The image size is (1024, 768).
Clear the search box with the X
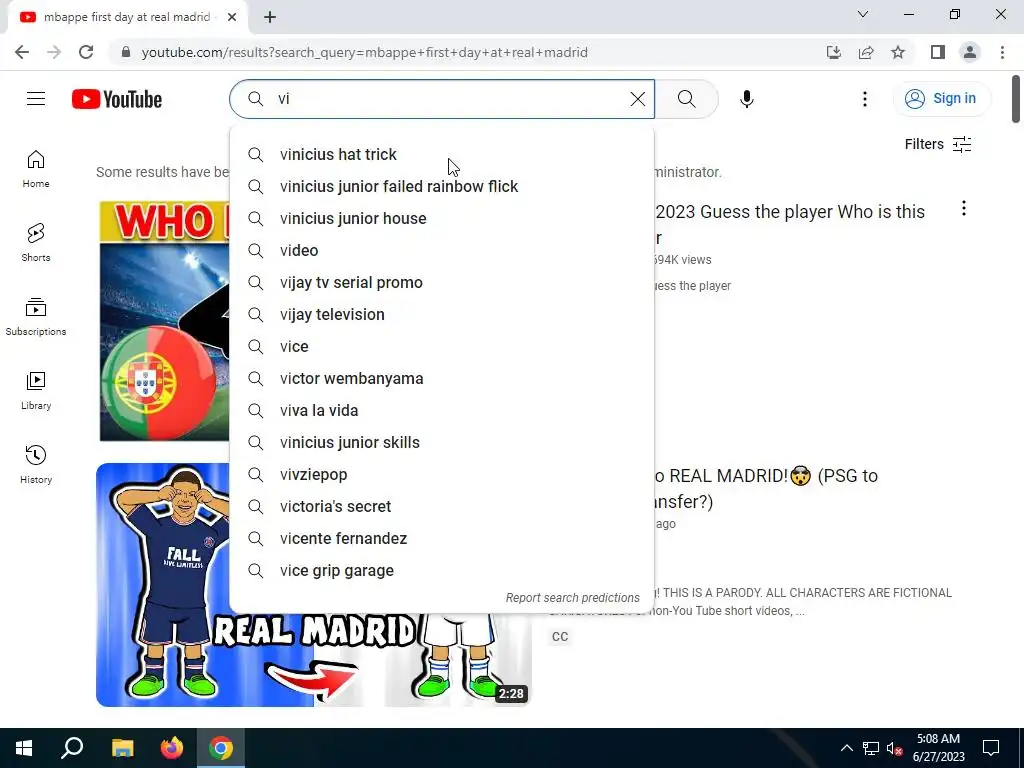point(637,99)
